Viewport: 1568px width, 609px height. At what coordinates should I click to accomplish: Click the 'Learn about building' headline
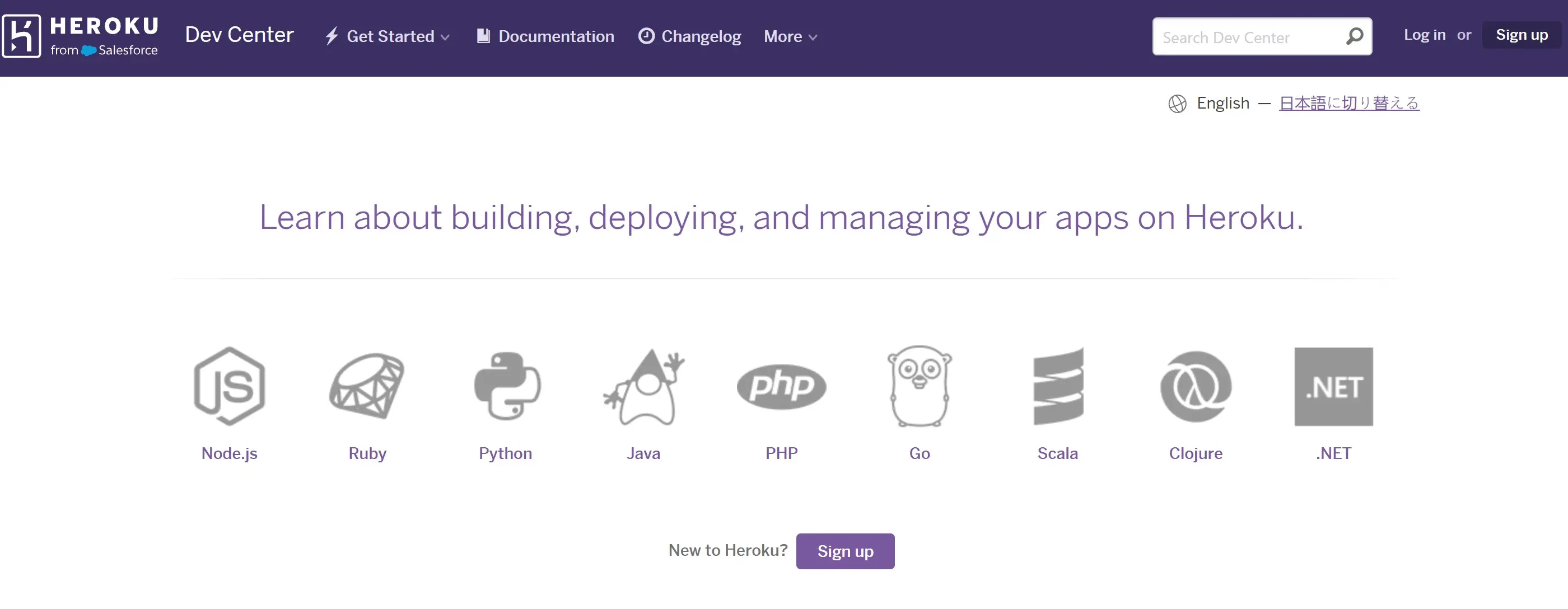782,218
